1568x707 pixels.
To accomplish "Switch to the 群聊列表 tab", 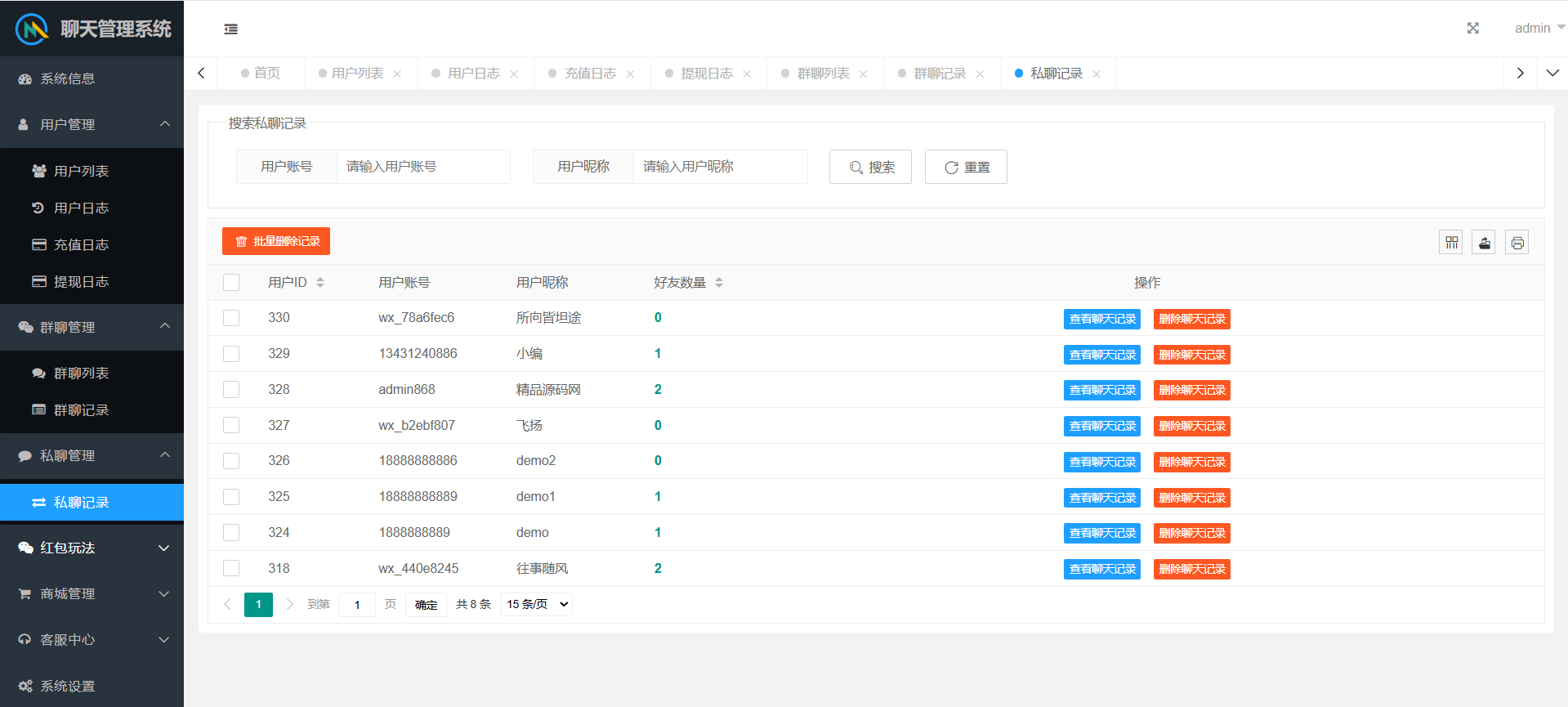I will [823, 74].
